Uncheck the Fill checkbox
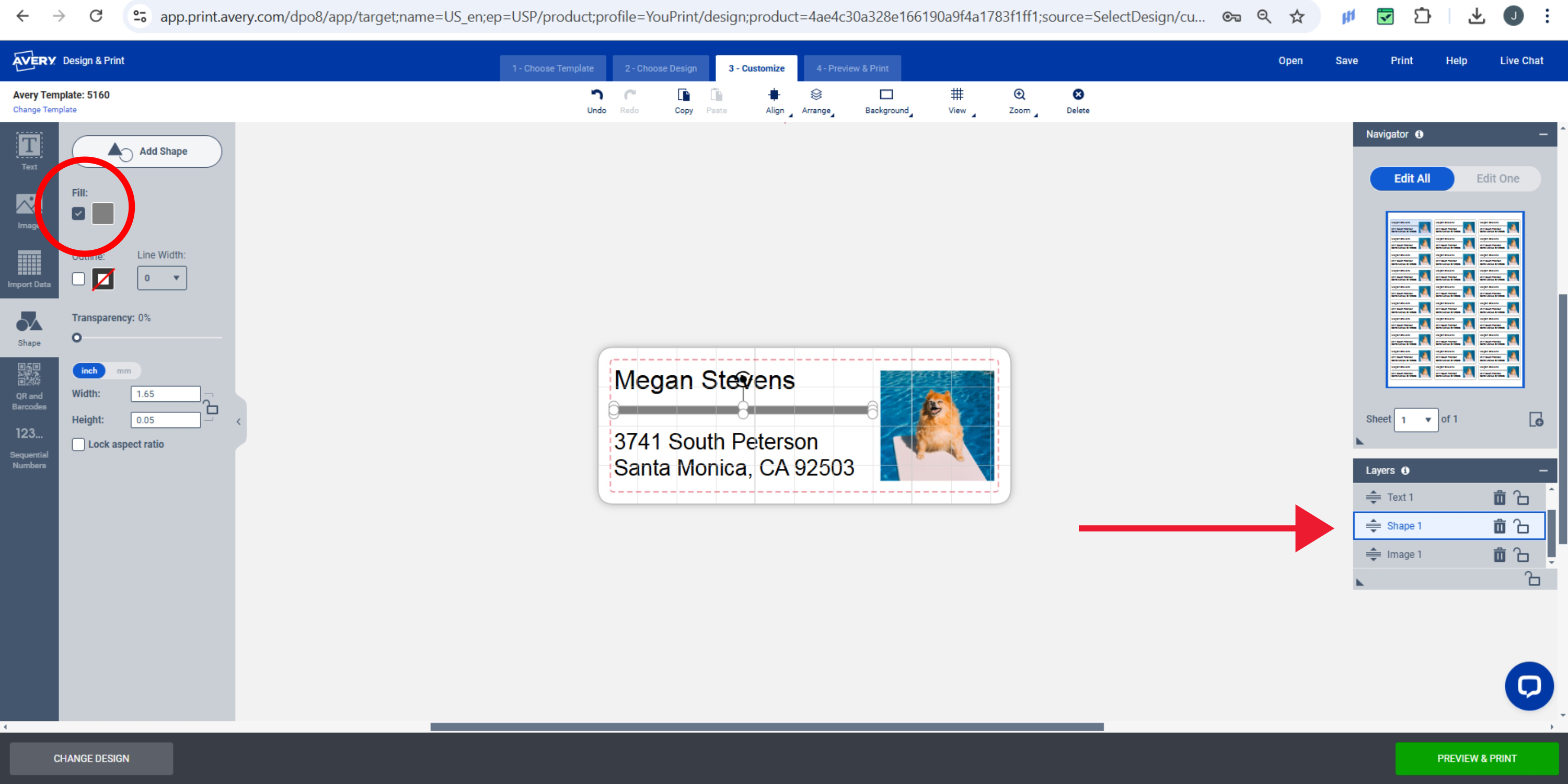The image size is (1568, 784). (x=78, y=214)
